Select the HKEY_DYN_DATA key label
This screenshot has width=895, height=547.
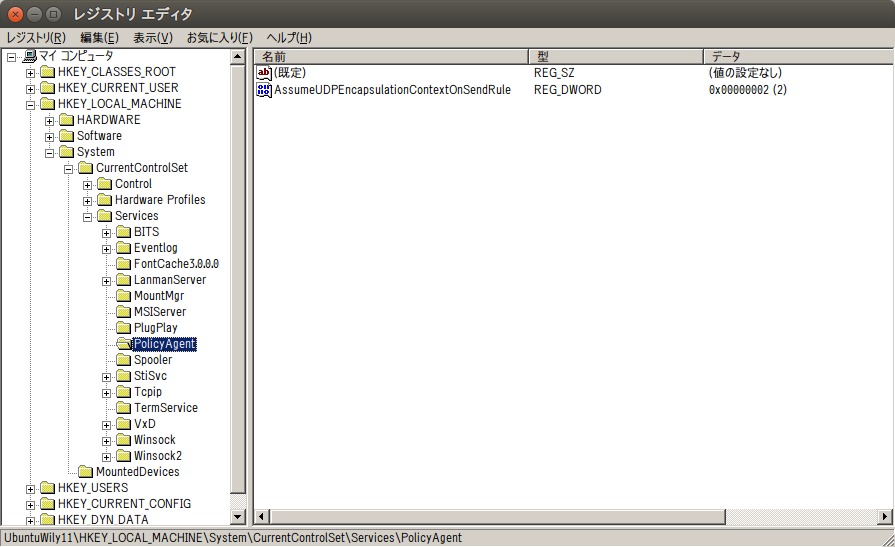[103, 520]
